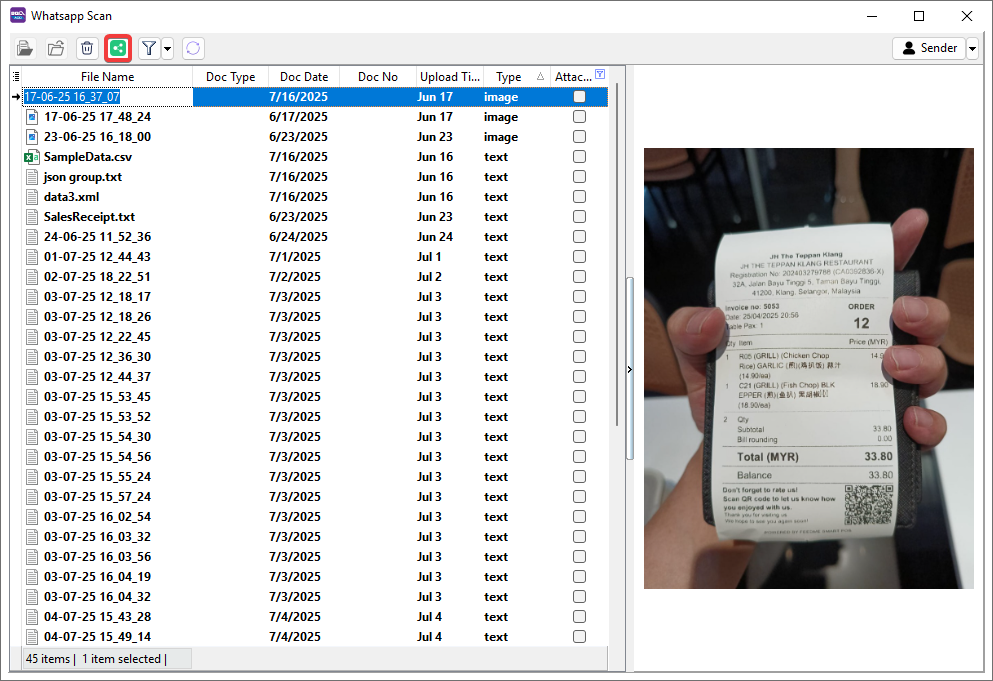Tick the checkbox for SalesReceipt.txt

click(579, 217)
